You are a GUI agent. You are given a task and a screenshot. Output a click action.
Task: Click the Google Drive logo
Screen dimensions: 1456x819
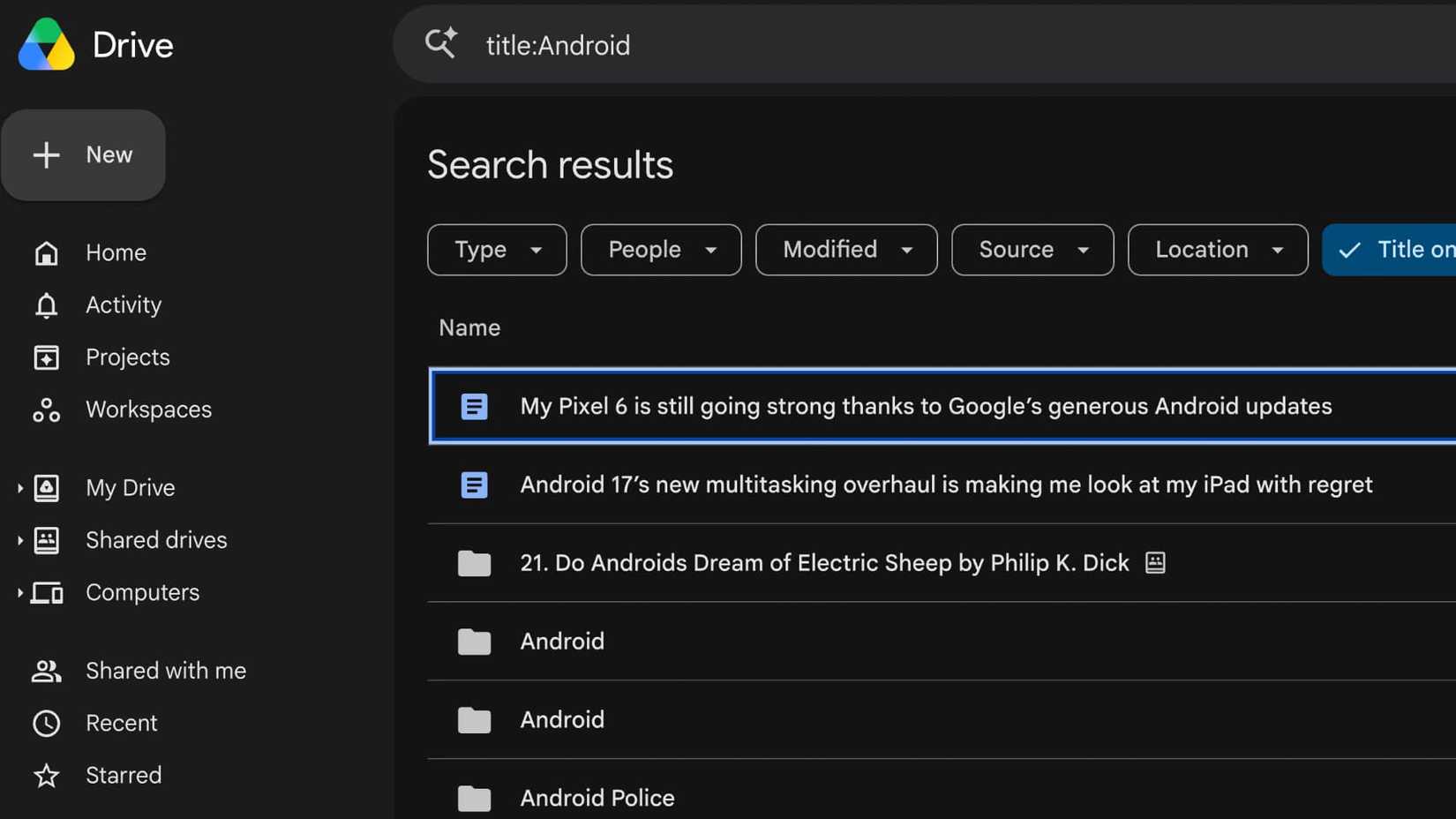[x=47, y=44]
